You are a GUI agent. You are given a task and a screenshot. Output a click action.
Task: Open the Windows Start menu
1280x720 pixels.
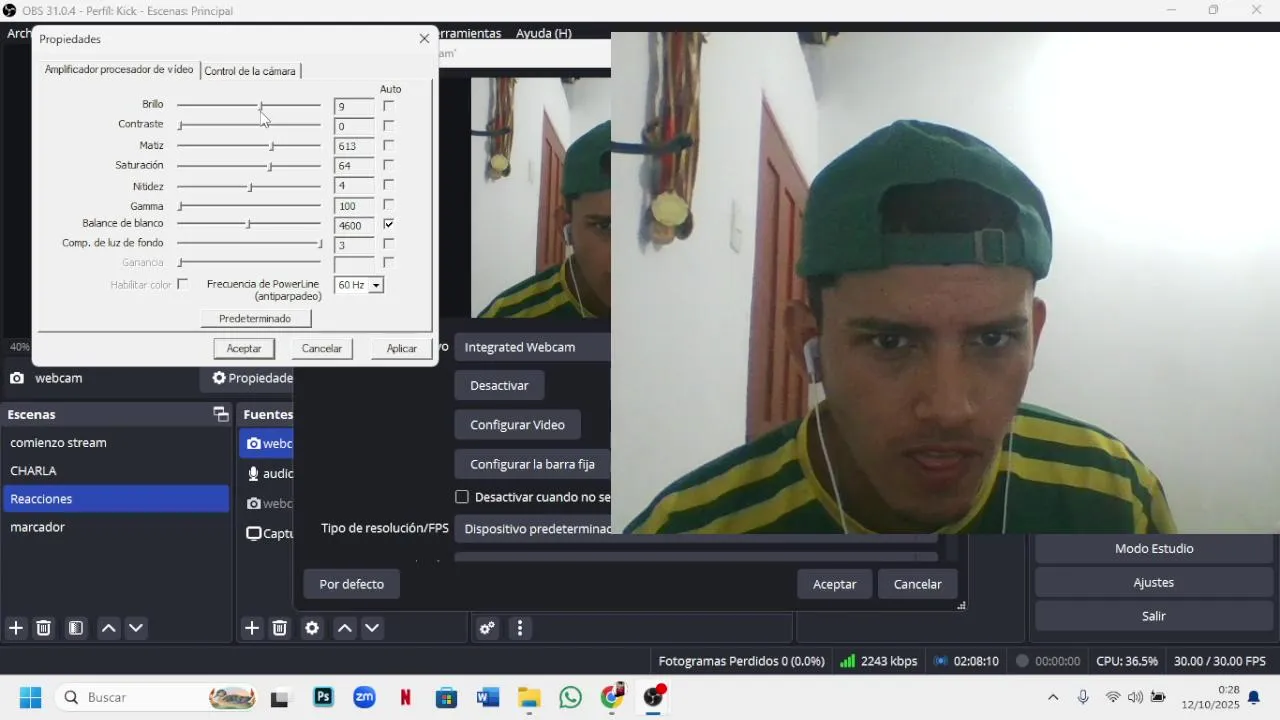tap(30, 697)
